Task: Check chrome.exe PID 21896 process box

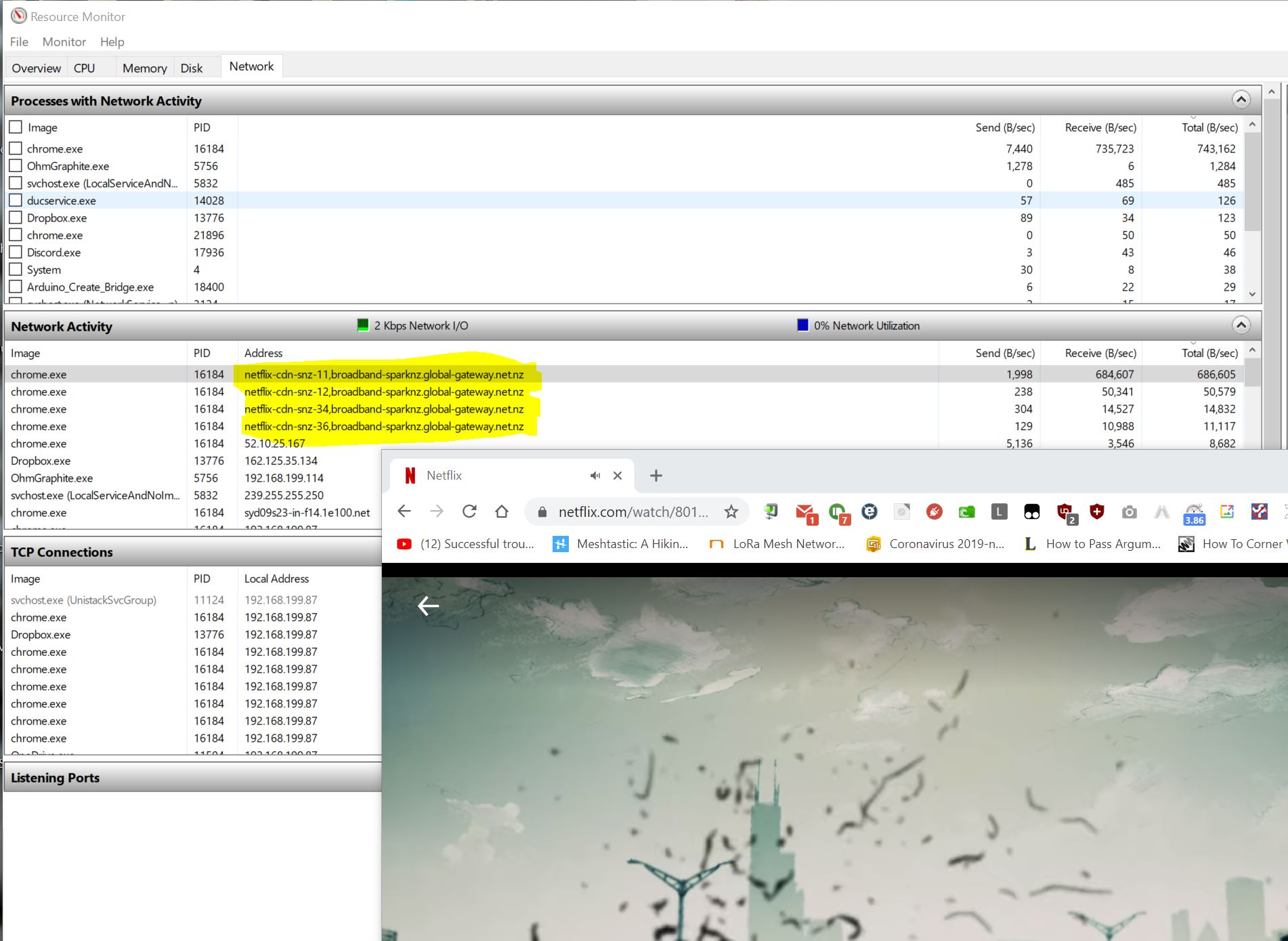Action: tap(16, 235)
